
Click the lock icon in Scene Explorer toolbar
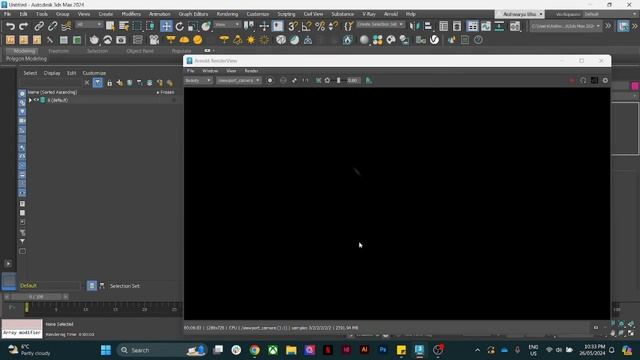109,83
